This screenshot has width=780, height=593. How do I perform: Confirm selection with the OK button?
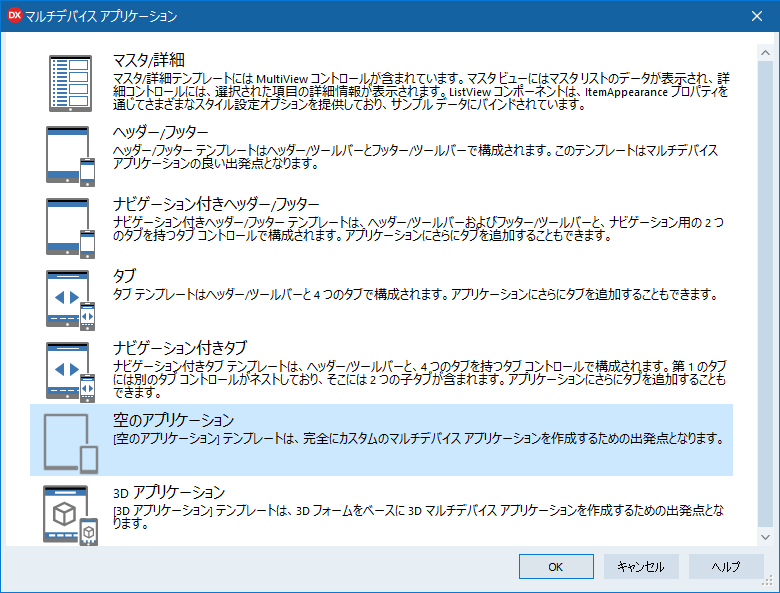pyautogui.click(x=556, y=567)
